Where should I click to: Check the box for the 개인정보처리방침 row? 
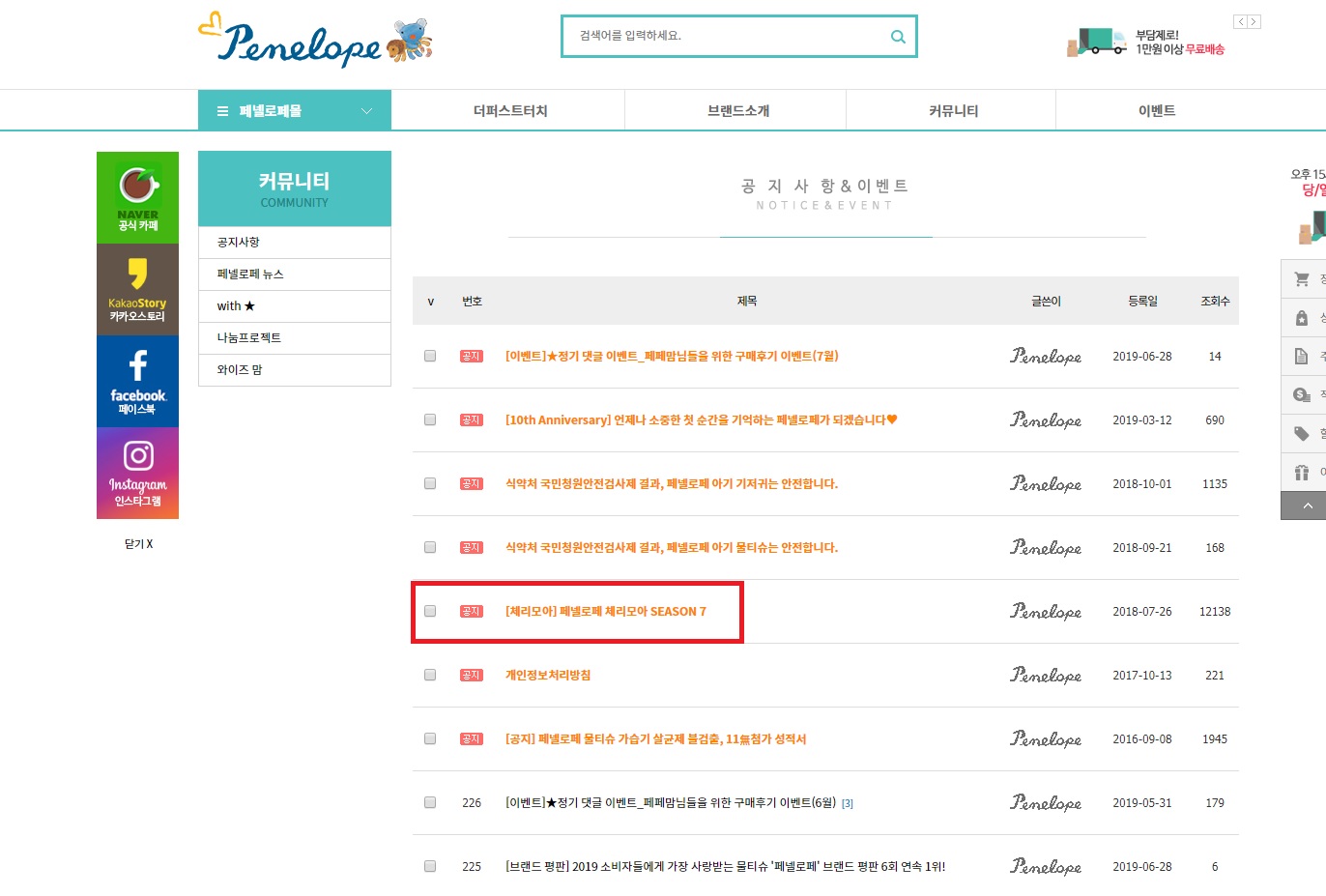pyautogui.click(x=430, y=675)
